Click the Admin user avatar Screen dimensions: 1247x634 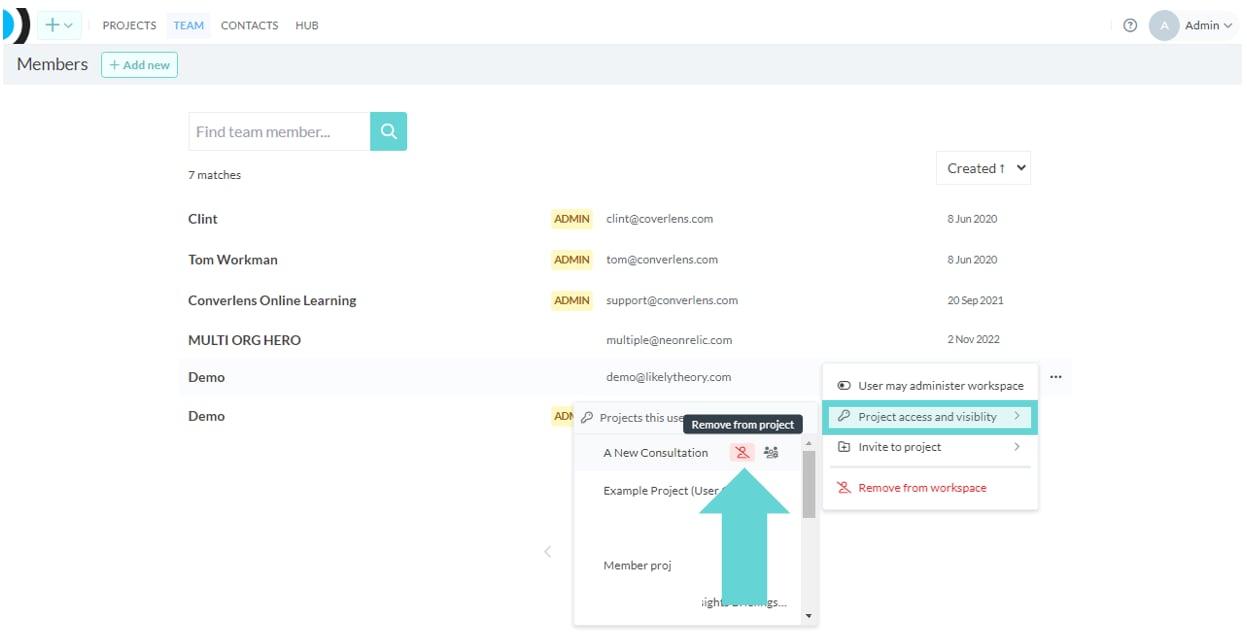(1164, 25)
